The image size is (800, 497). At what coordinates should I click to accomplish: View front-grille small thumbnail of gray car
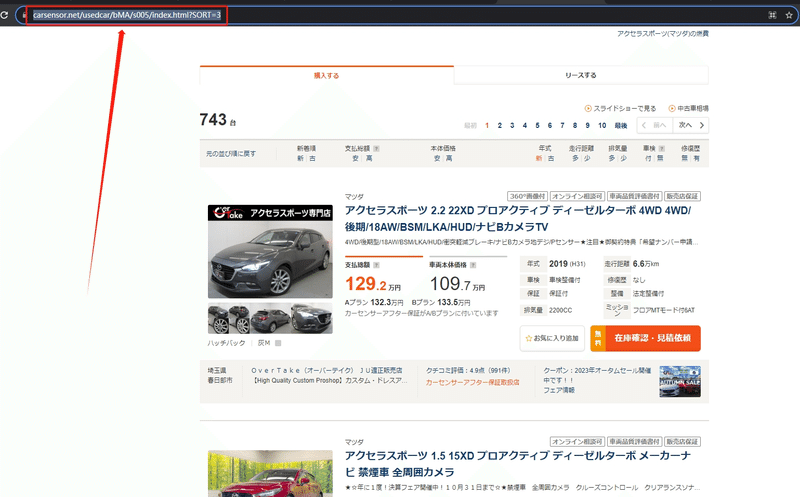coord(312,318)
